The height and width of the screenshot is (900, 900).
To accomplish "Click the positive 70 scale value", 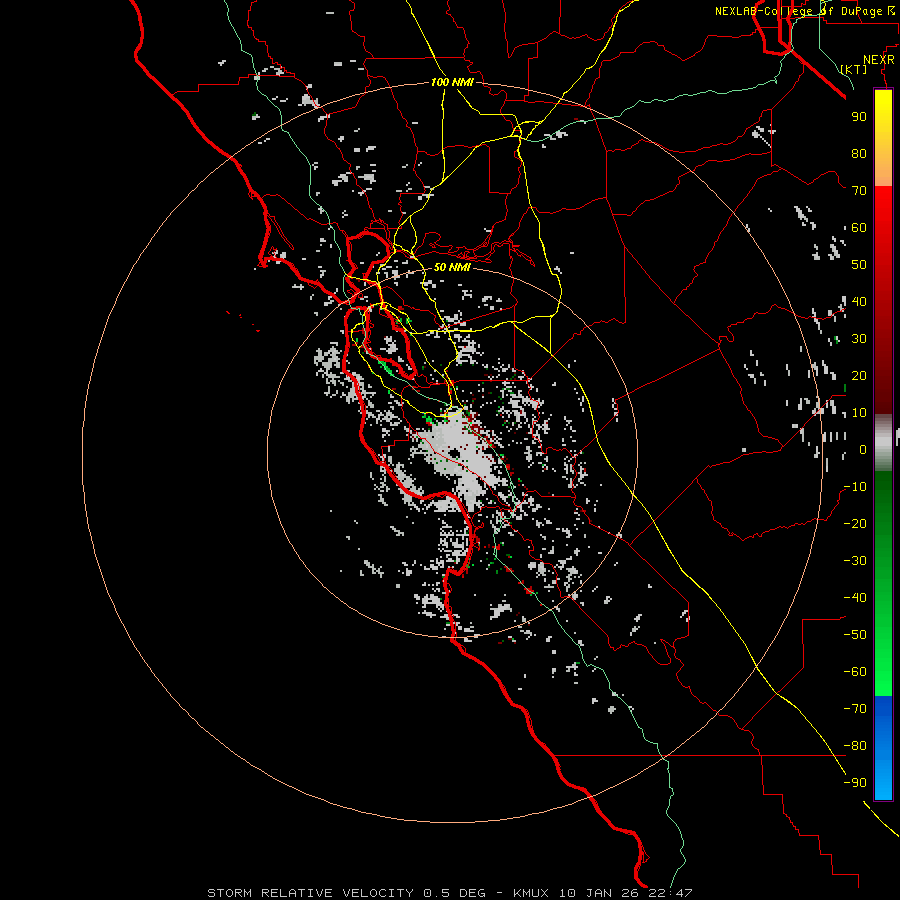I will 859,191.
